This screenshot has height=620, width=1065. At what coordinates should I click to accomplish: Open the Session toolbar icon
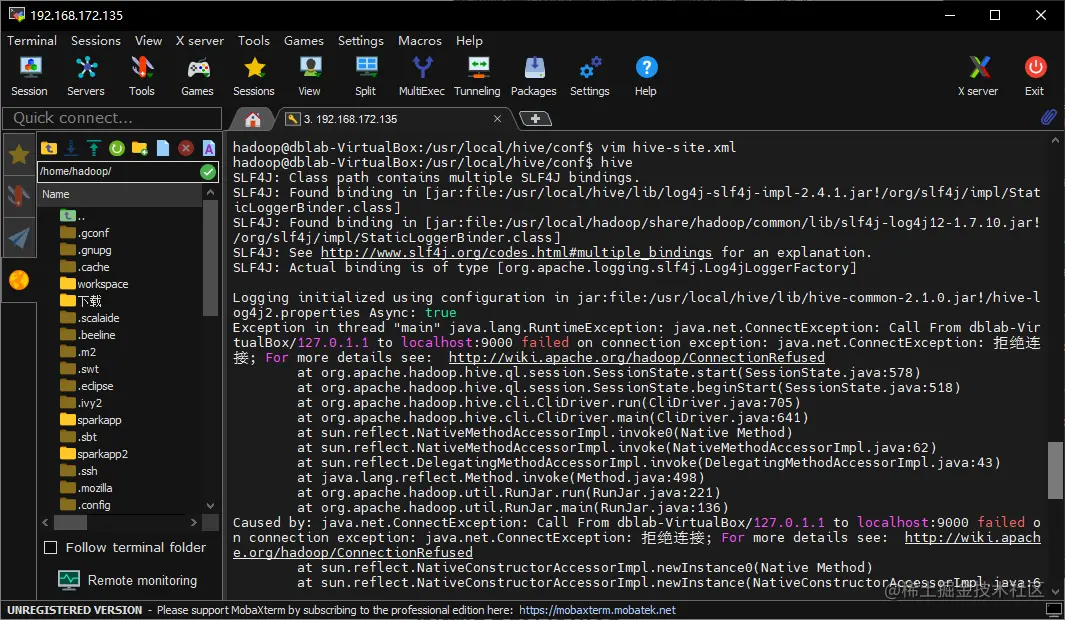tap(29, 76)
